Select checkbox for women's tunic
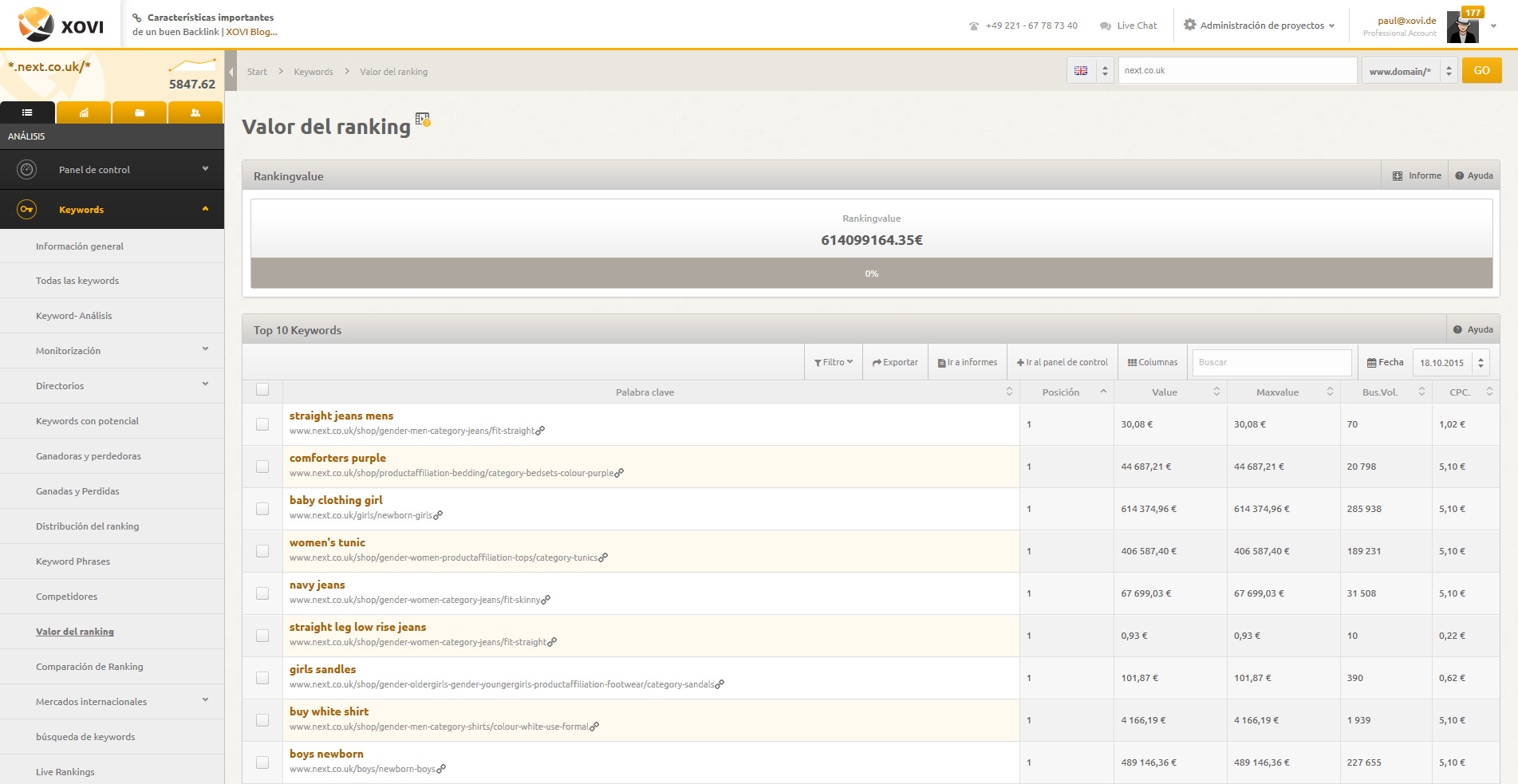Image resolution: width=1518 pixels, height=784 pixels. [262, 551]
